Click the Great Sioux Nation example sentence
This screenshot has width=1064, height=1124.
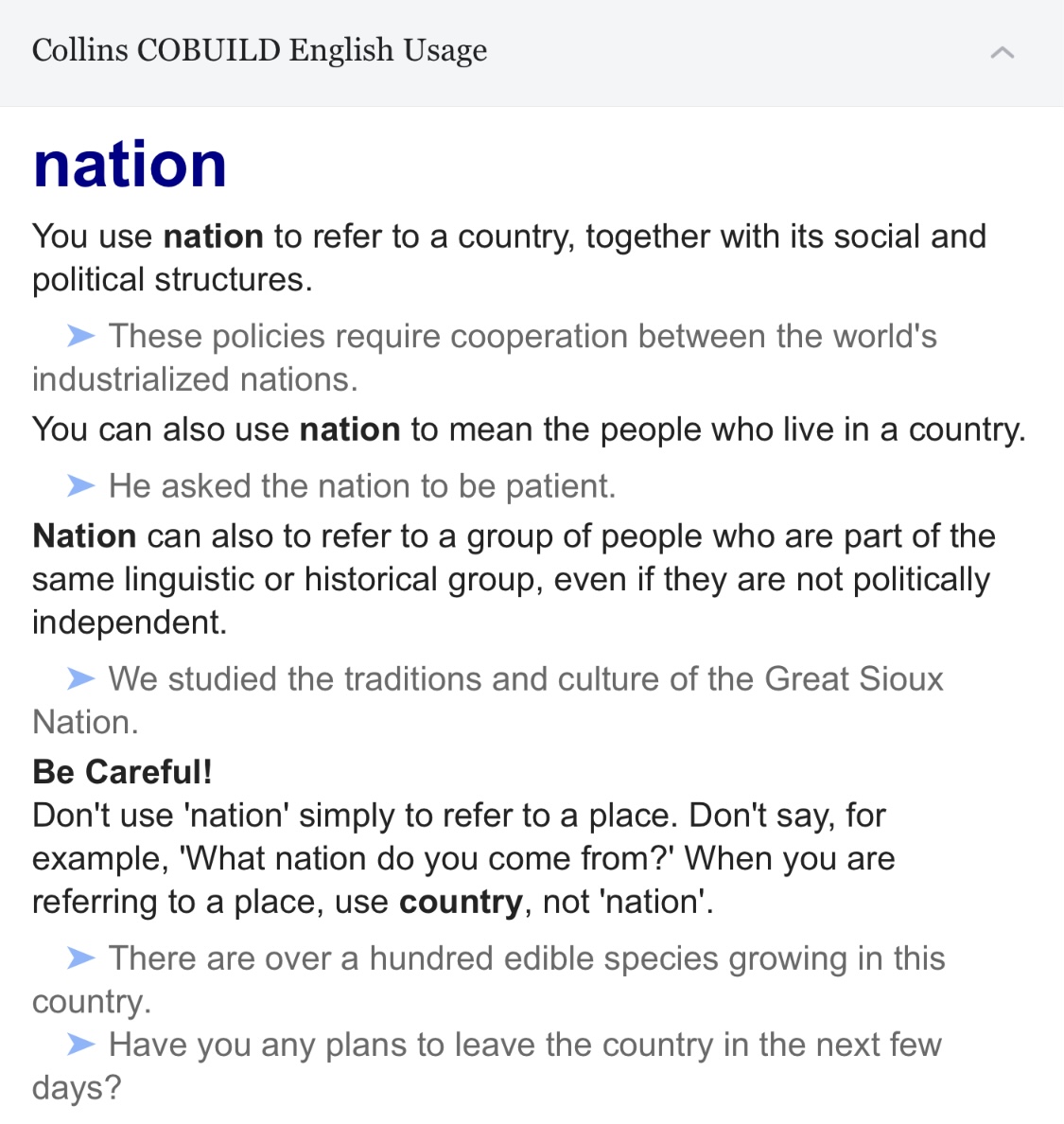[x=488, y=700]
